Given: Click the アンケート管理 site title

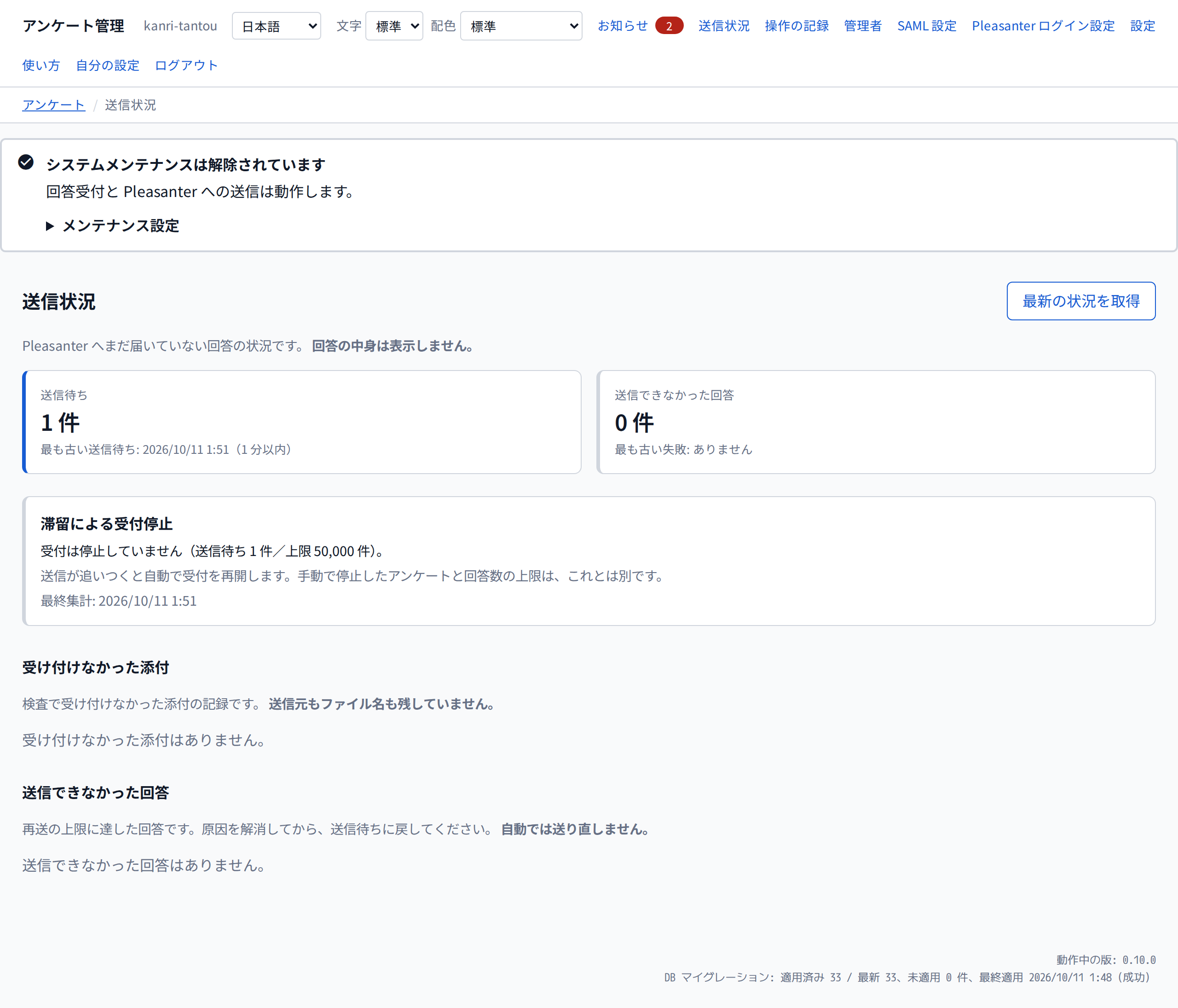Looking at the screenshot, I should pyautogui.click(x=73, y=26).
